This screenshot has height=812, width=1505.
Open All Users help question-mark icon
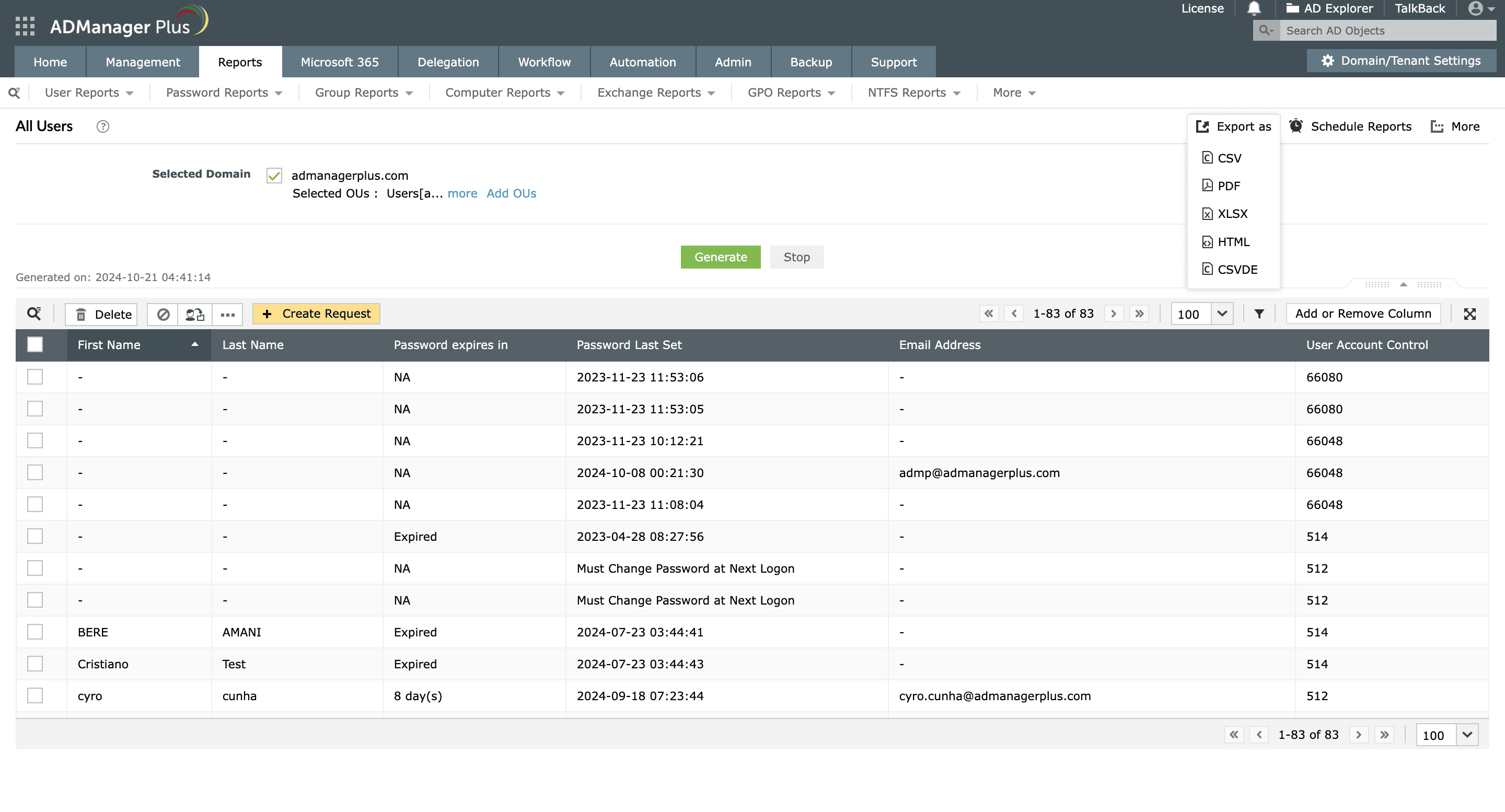tap(103, 126)
